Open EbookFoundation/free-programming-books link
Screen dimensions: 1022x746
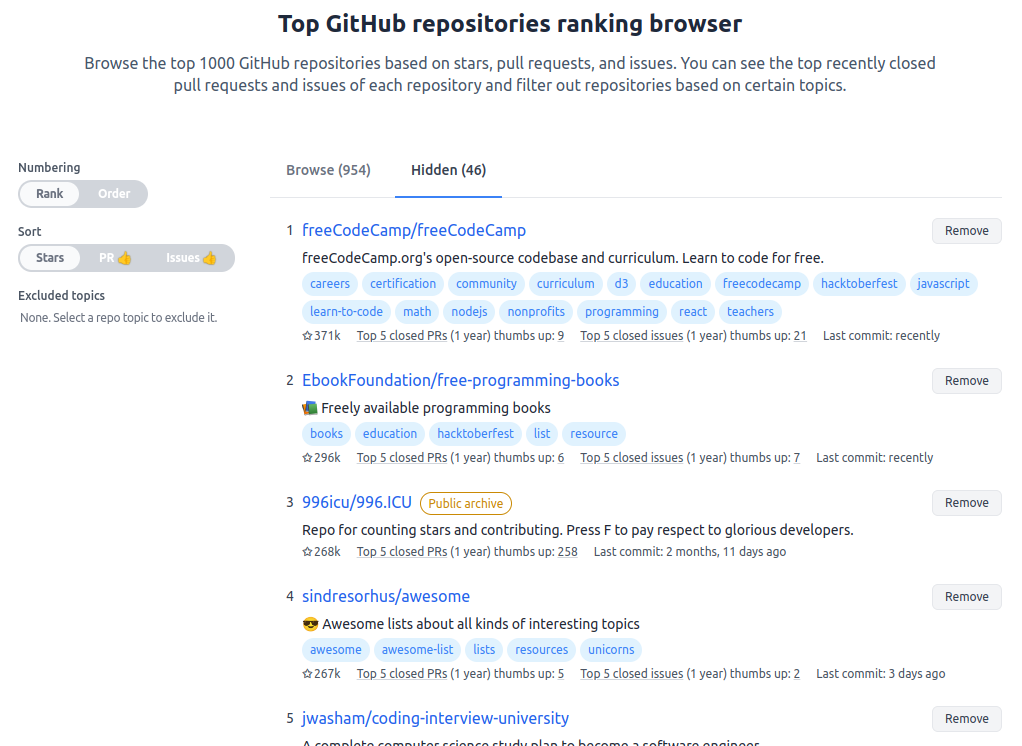(x=460, y=380)
